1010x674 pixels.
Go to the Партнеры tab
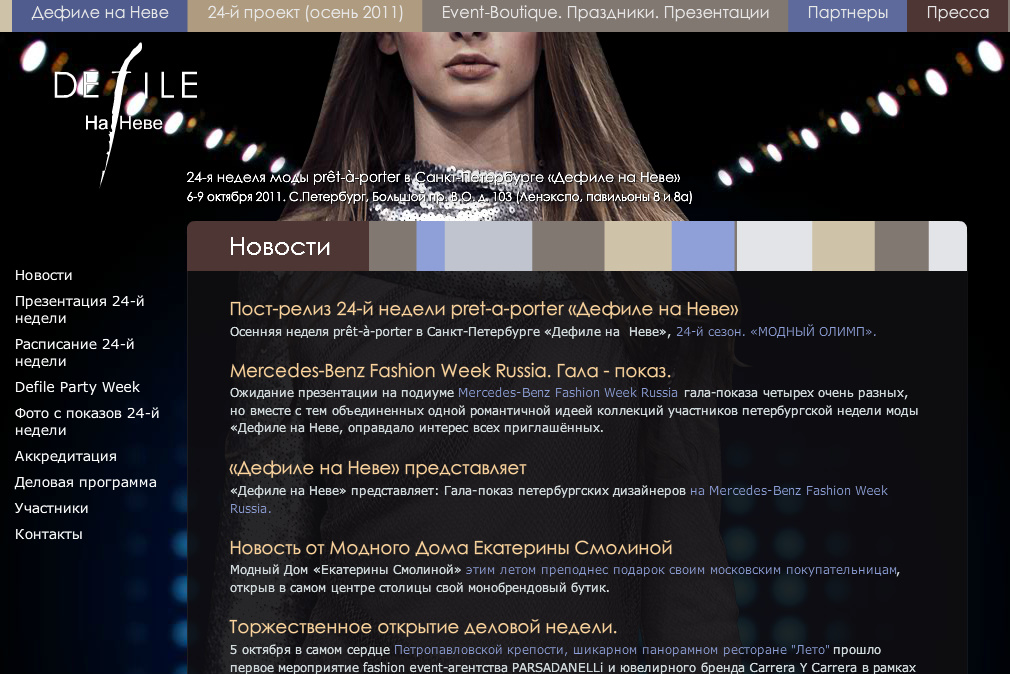pos(847,14)
